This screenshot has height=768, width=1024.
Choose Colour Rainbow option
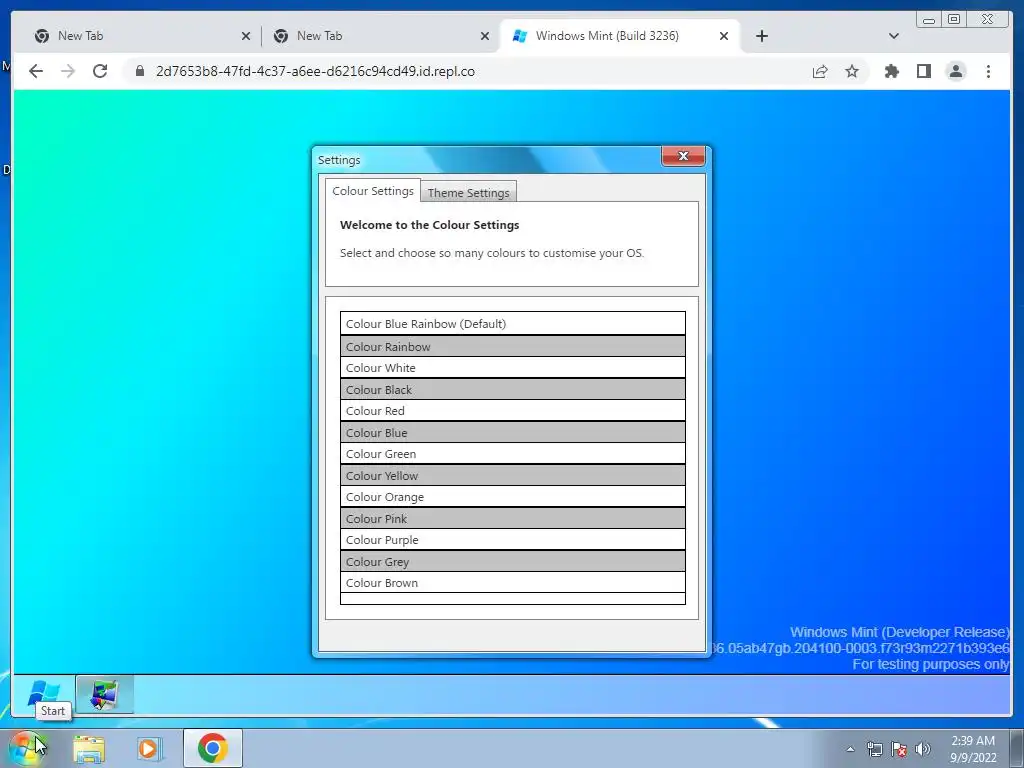(x=513, y=346)
